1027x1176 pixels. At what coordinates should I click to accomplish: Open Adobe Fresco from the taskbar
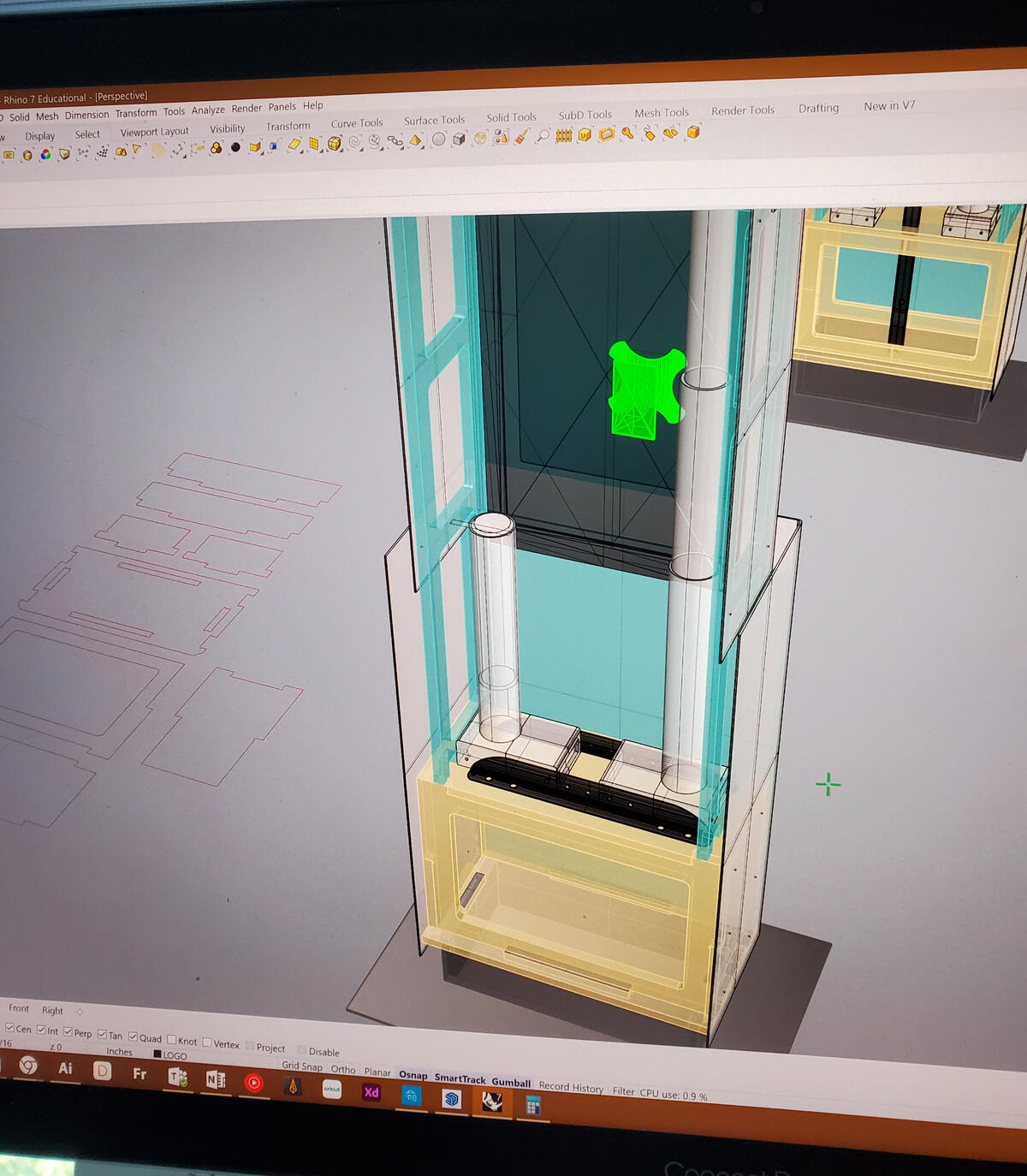[x=140, y=1073]
